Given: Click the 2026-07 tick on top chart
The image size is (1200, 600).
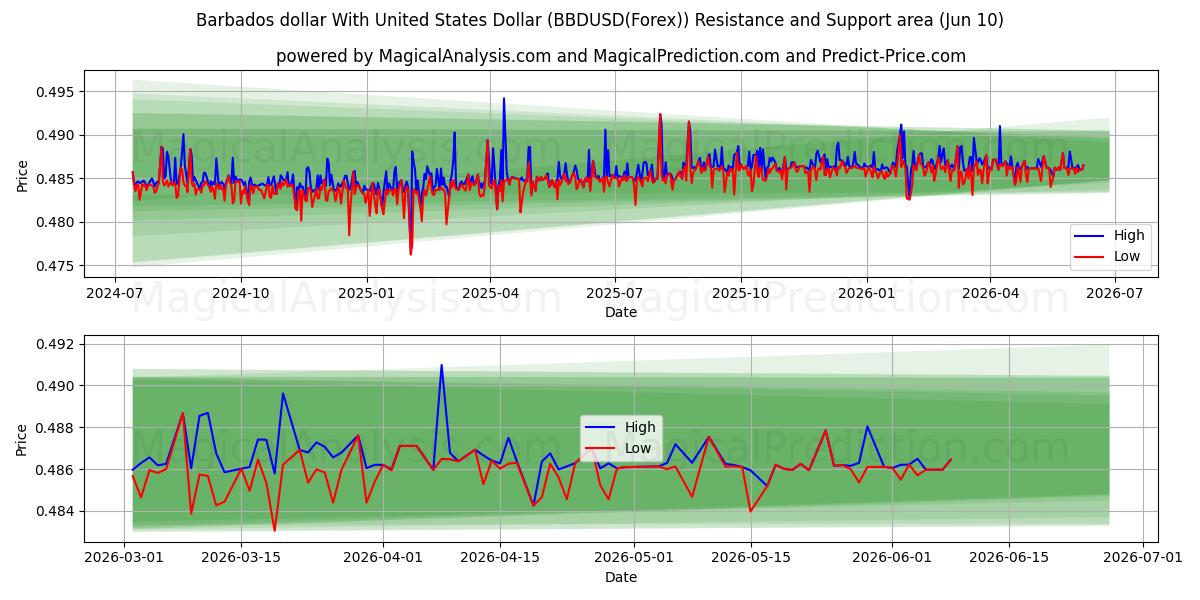Looking at the screenshot, I should (x=1113, y=294).
